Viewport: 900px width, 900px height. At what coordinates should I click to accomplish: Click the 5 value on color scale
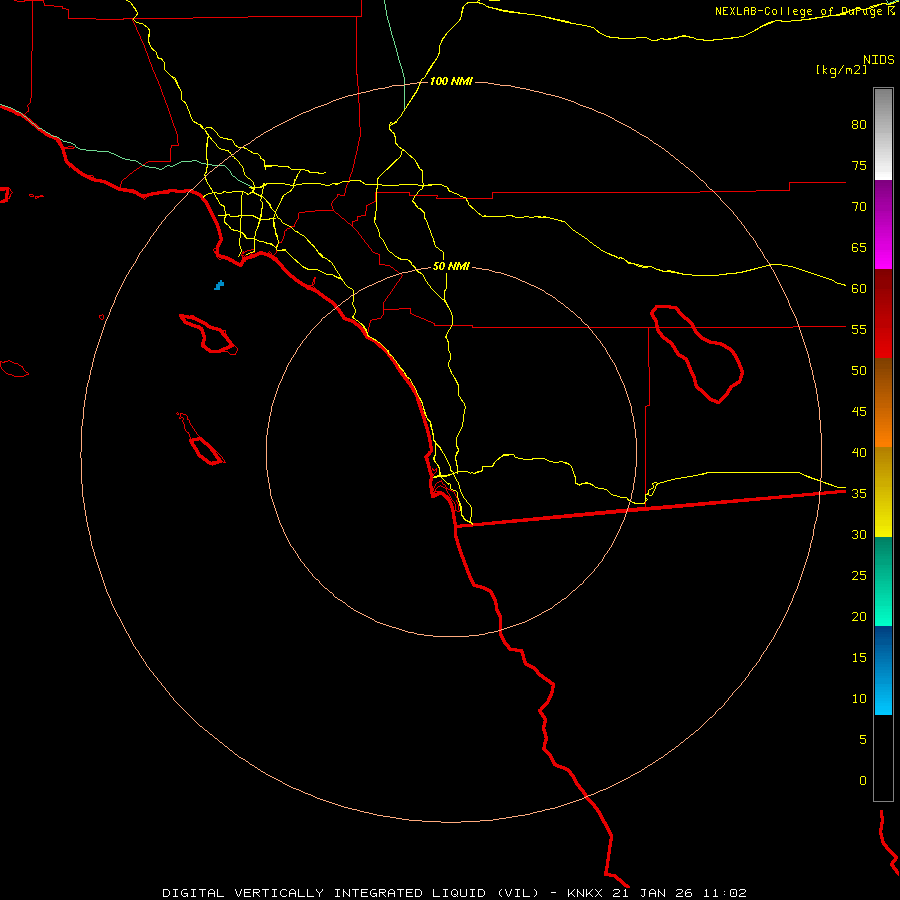tap(863, 740)
